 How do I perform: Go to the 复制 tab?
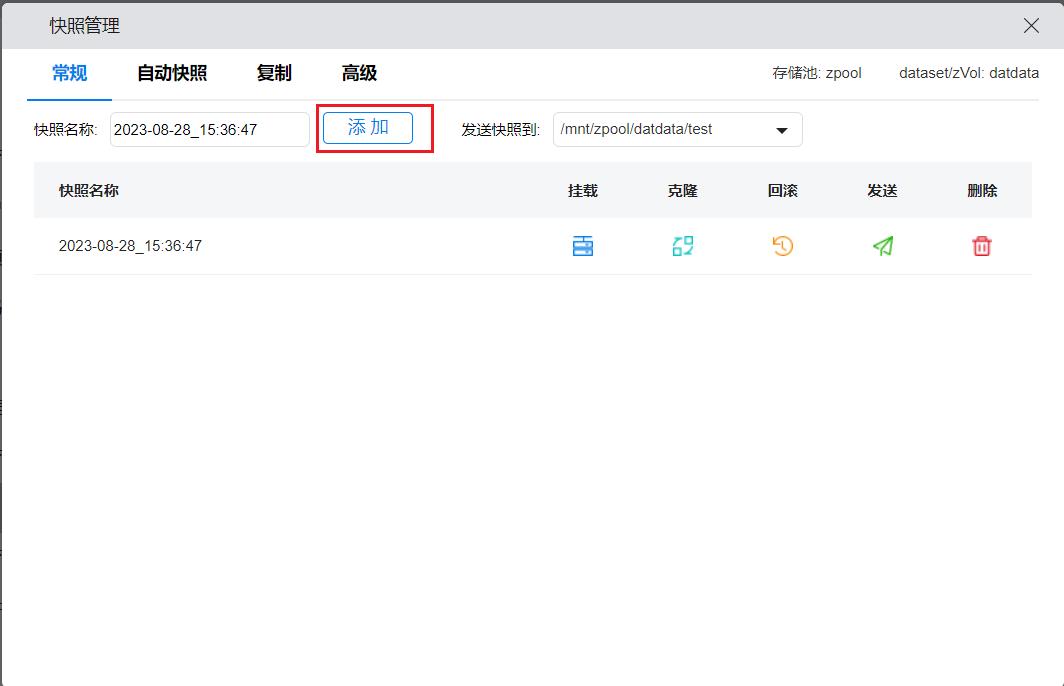(274, 73)
